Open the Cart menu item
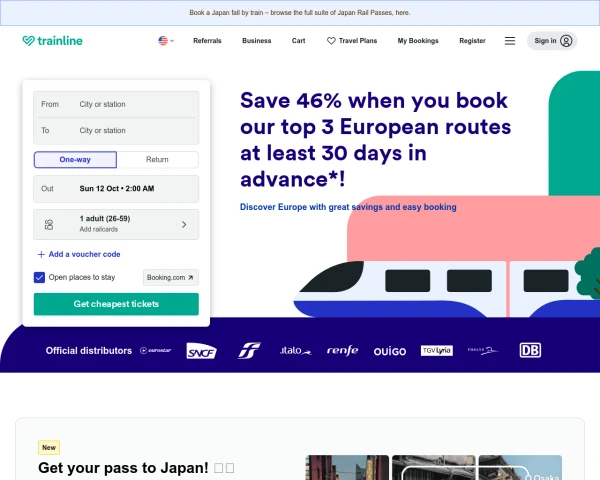 click(x=298, y=41)
